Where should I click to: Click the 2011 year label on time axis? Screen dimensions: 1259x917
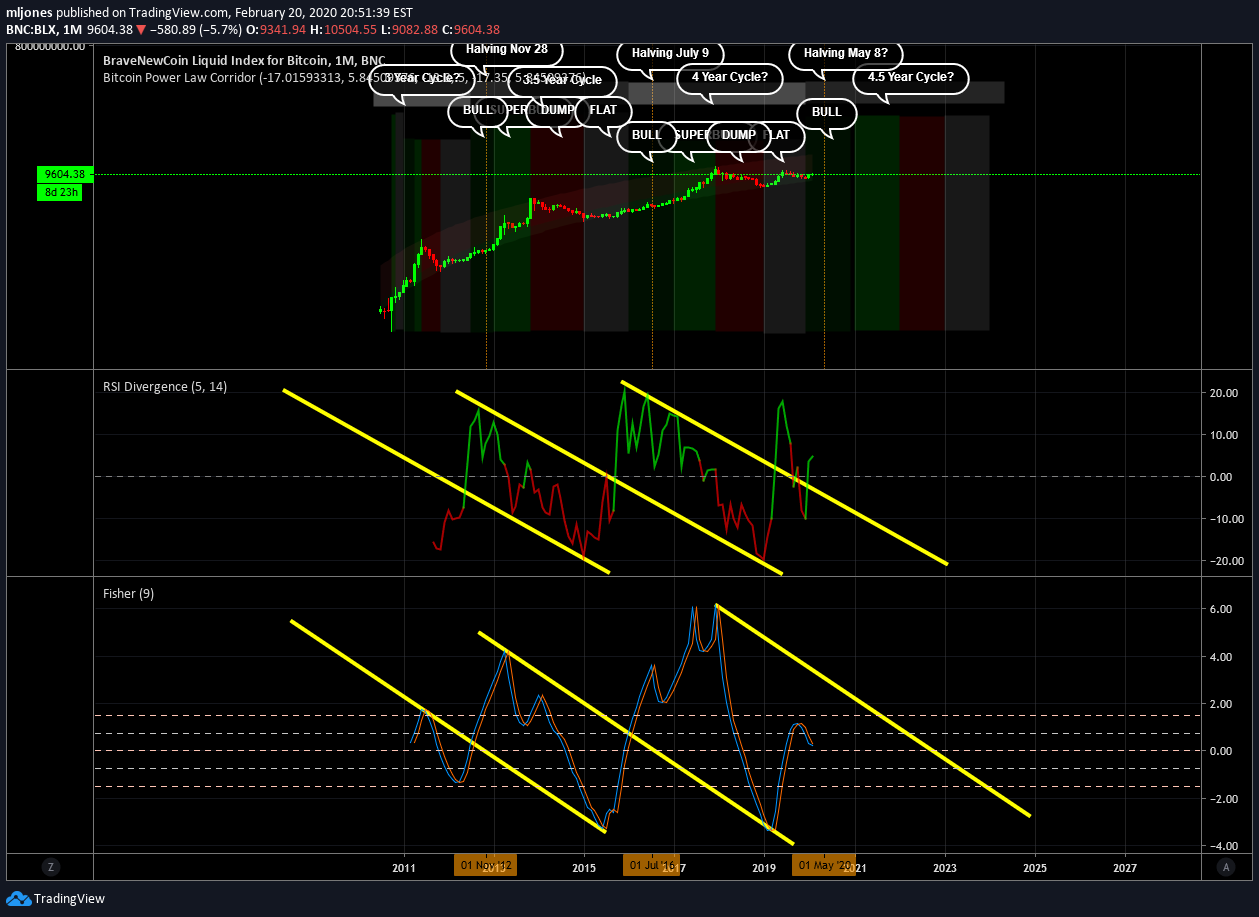tap(404, 866)
